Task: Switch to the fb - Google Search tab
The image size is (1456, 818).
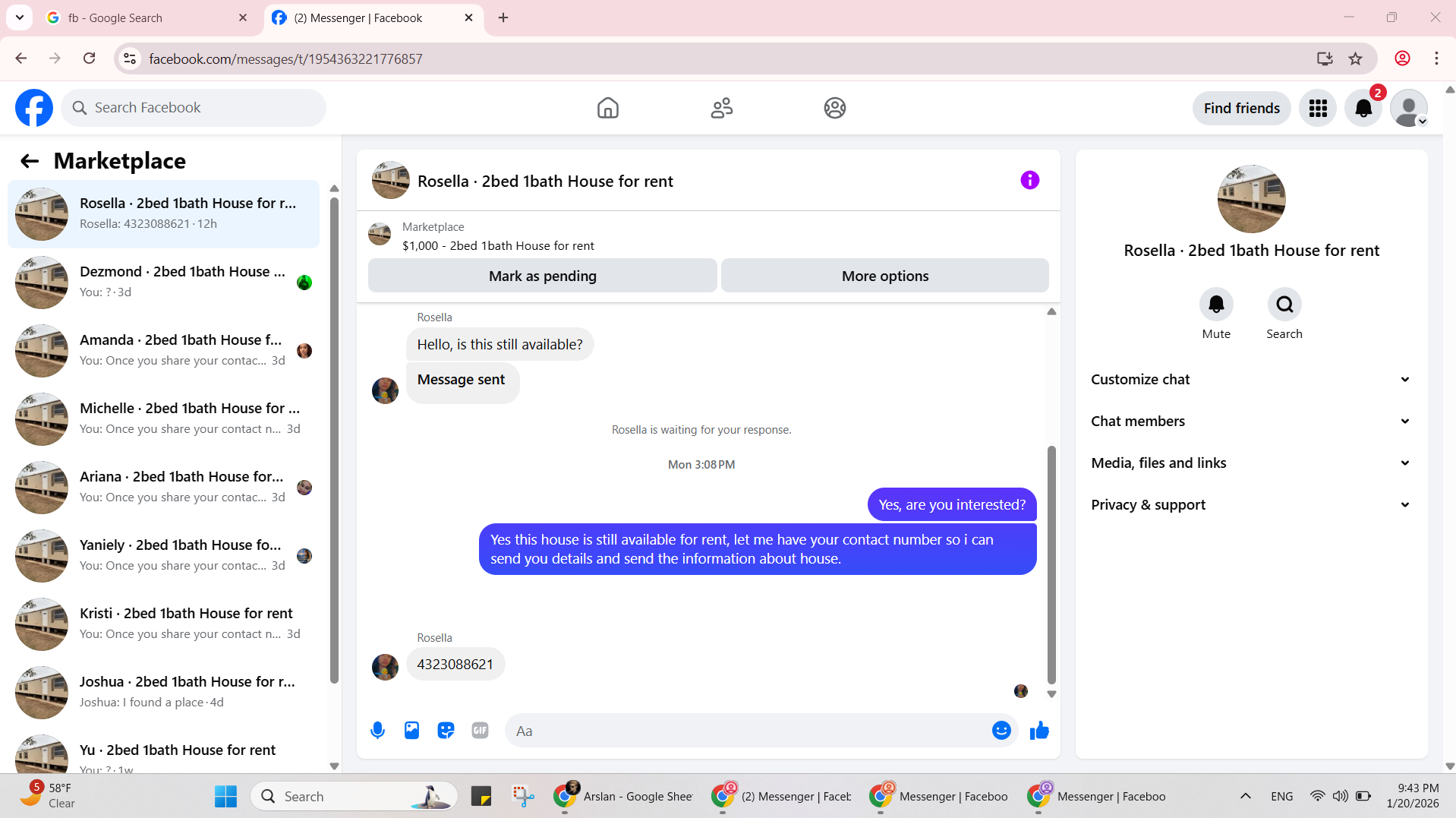Action: coord(144,17)
